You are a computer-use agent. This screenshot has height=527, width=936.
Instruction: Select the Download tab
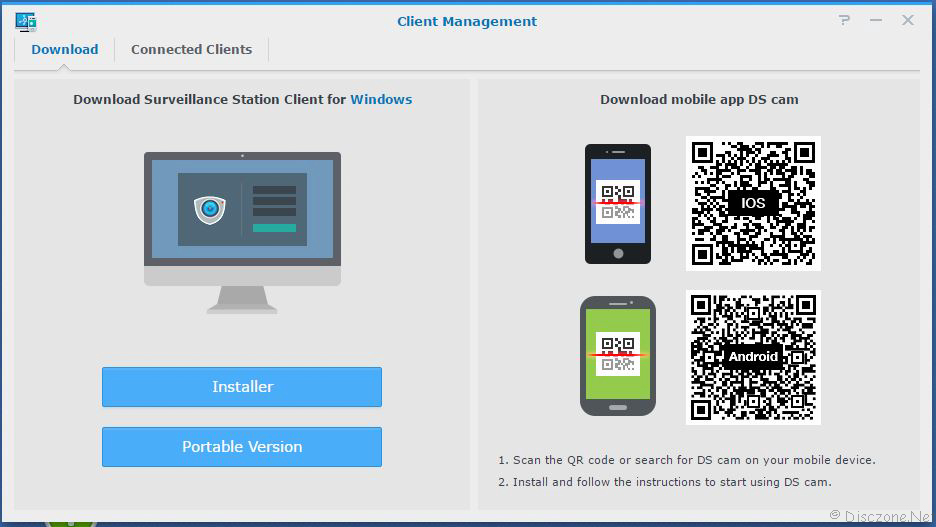[64, 50]
